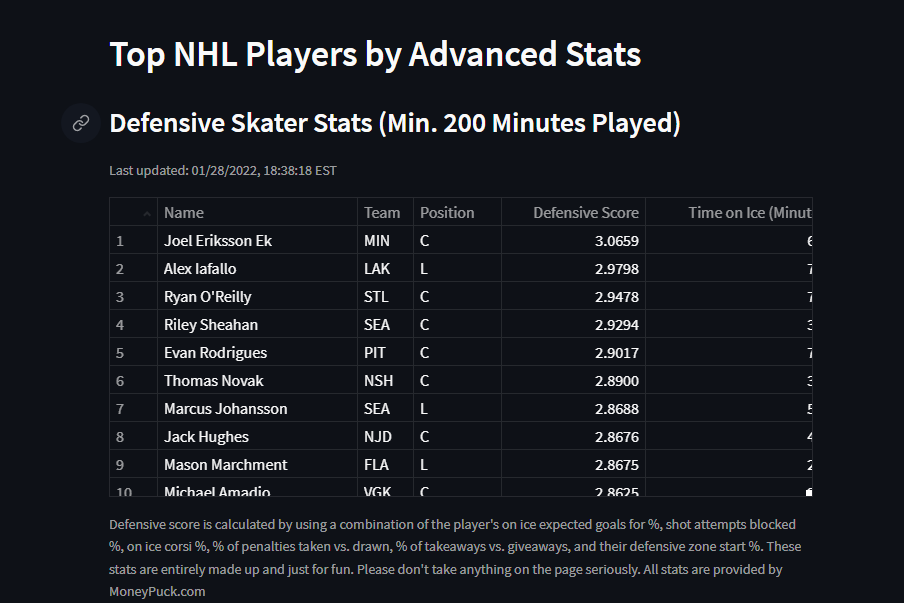This screenshot has width=904, height=603.
Task: Click the anchor link icon beside the heading
Action: coord(81,123)
